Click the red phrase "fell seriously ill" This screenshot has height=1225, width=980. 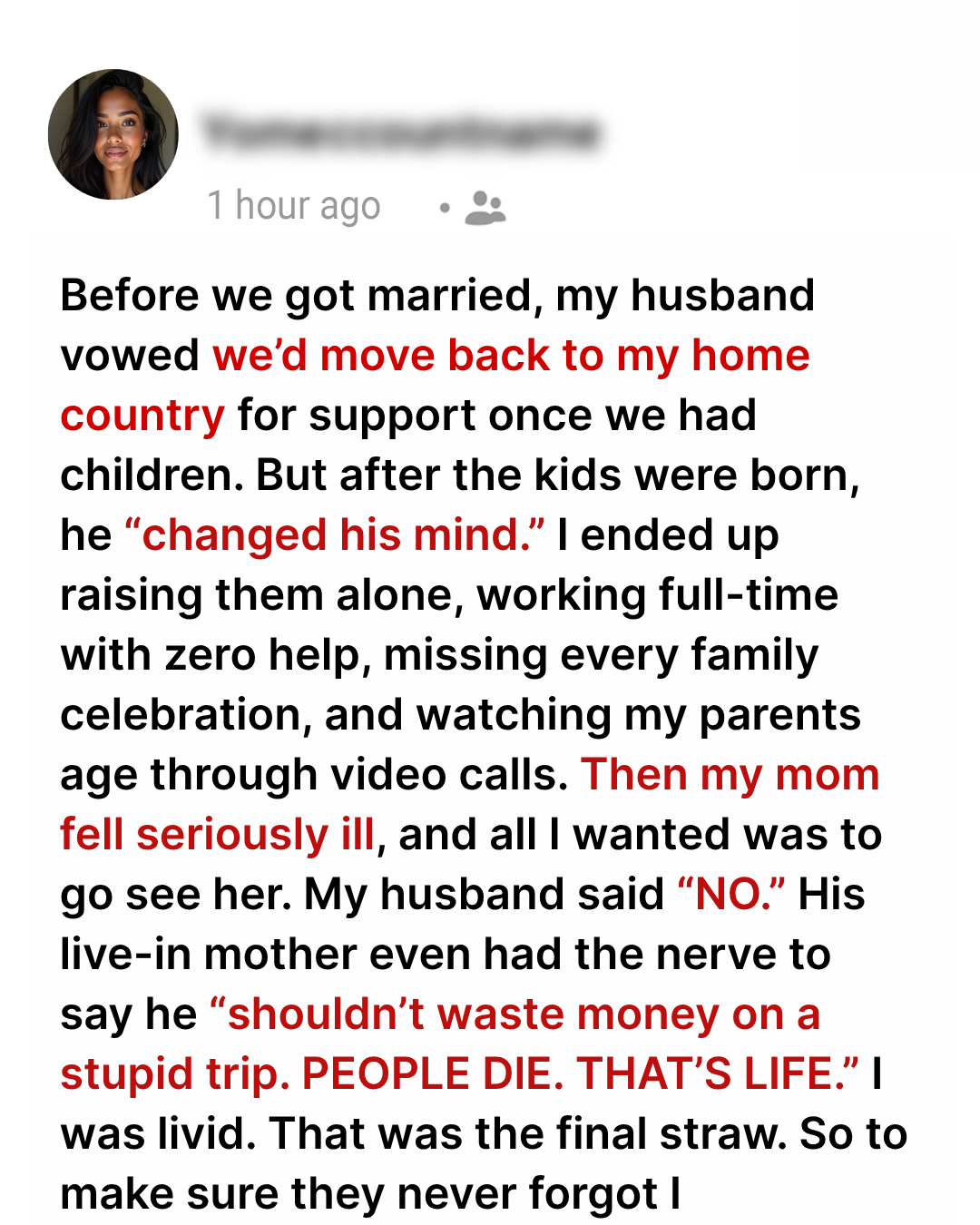218,835
